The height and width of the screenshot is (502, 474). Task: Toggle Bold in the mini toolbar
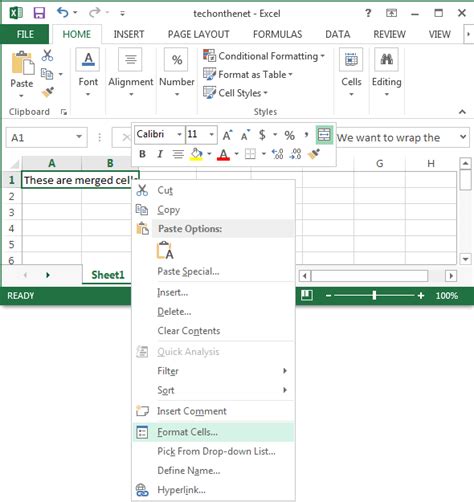[x=142, y=154]
